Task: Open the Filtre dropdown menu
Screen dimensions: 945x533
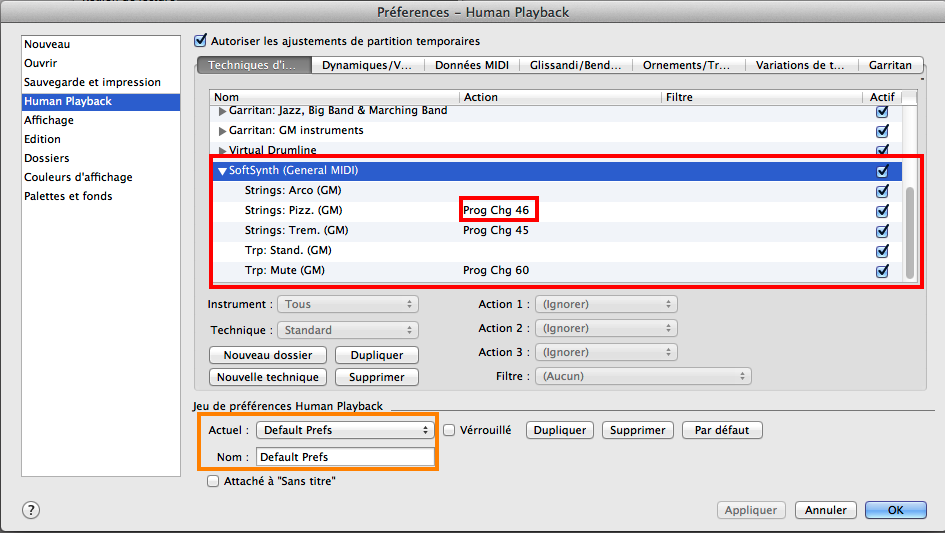Action: click(643, 376)
